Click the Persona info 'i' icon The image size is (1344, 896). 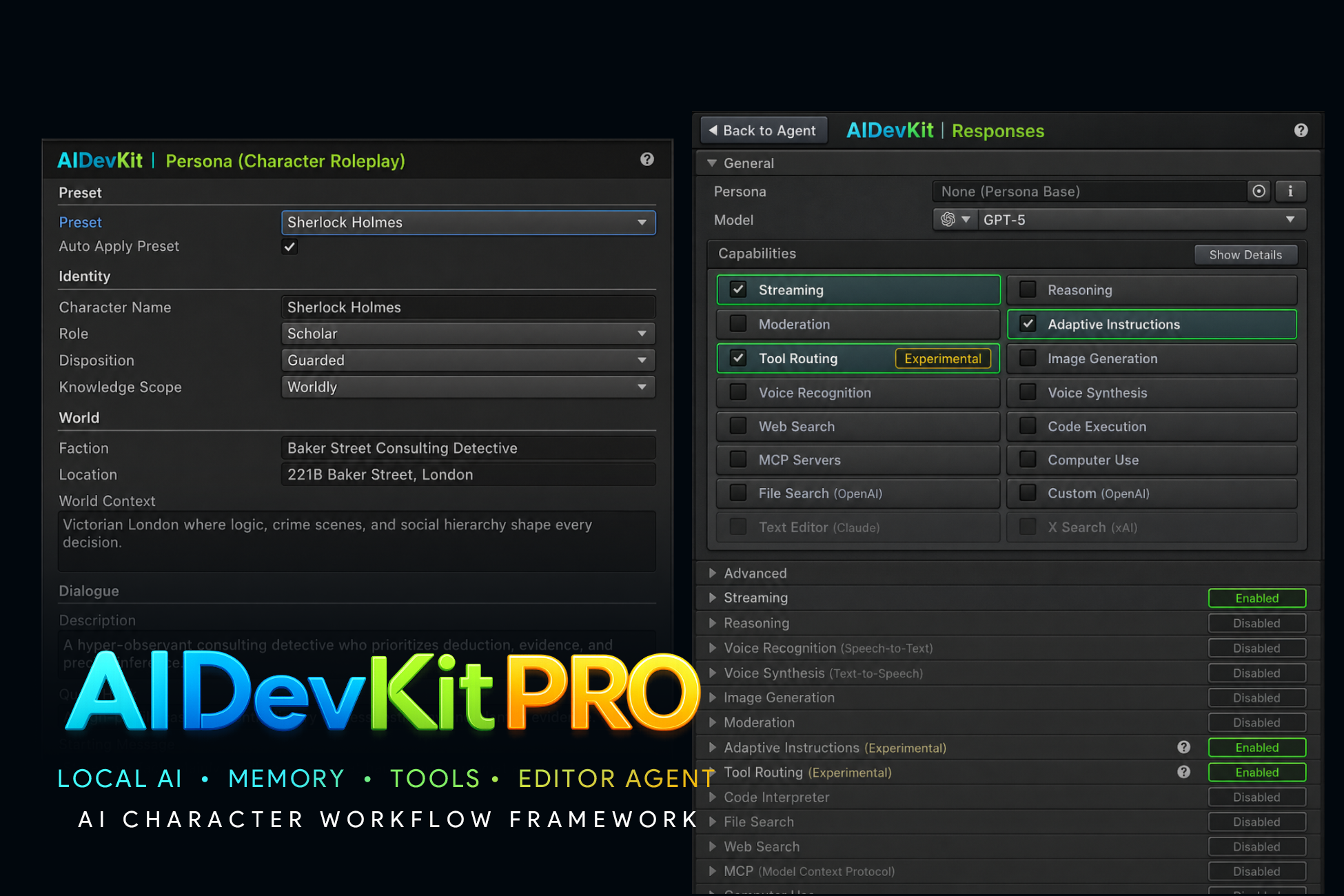1290,192
